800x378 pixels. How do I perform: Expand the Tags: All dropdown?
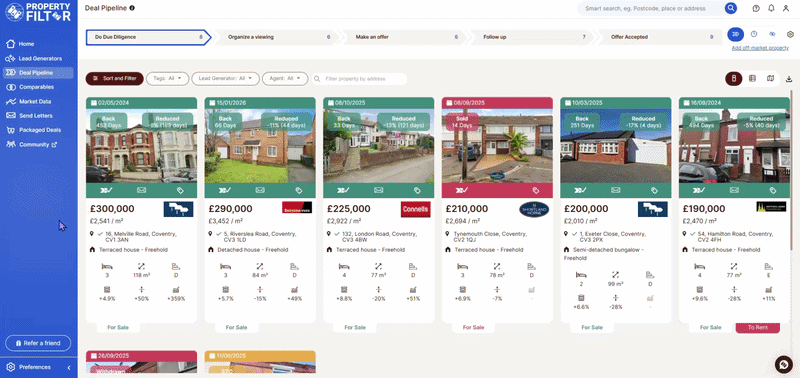(x=167, y=79)
